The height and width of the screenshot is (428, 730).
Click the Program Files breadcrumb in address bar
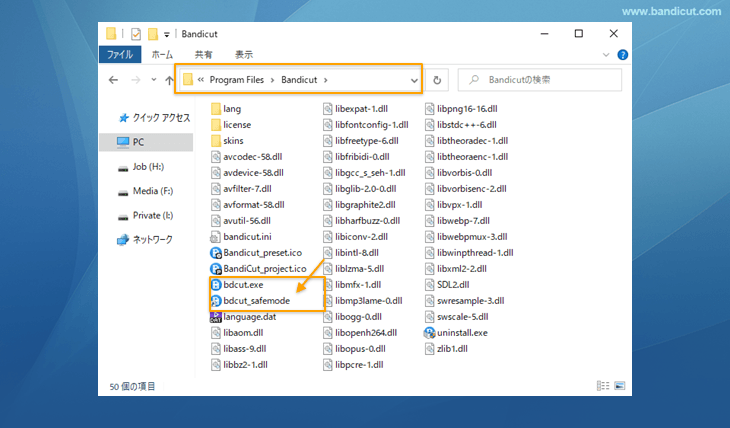point(235,79)
